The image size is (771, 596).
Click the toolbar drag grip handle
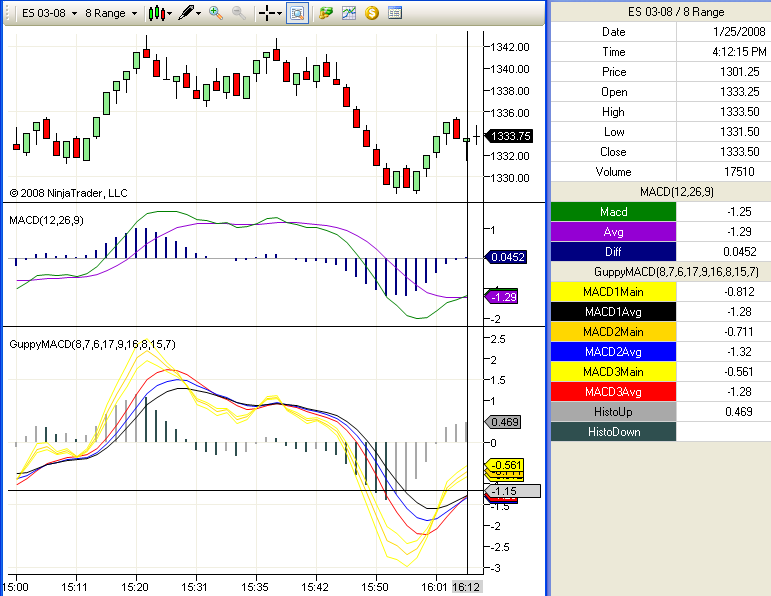pyautogui.click(x=7, y=13)
